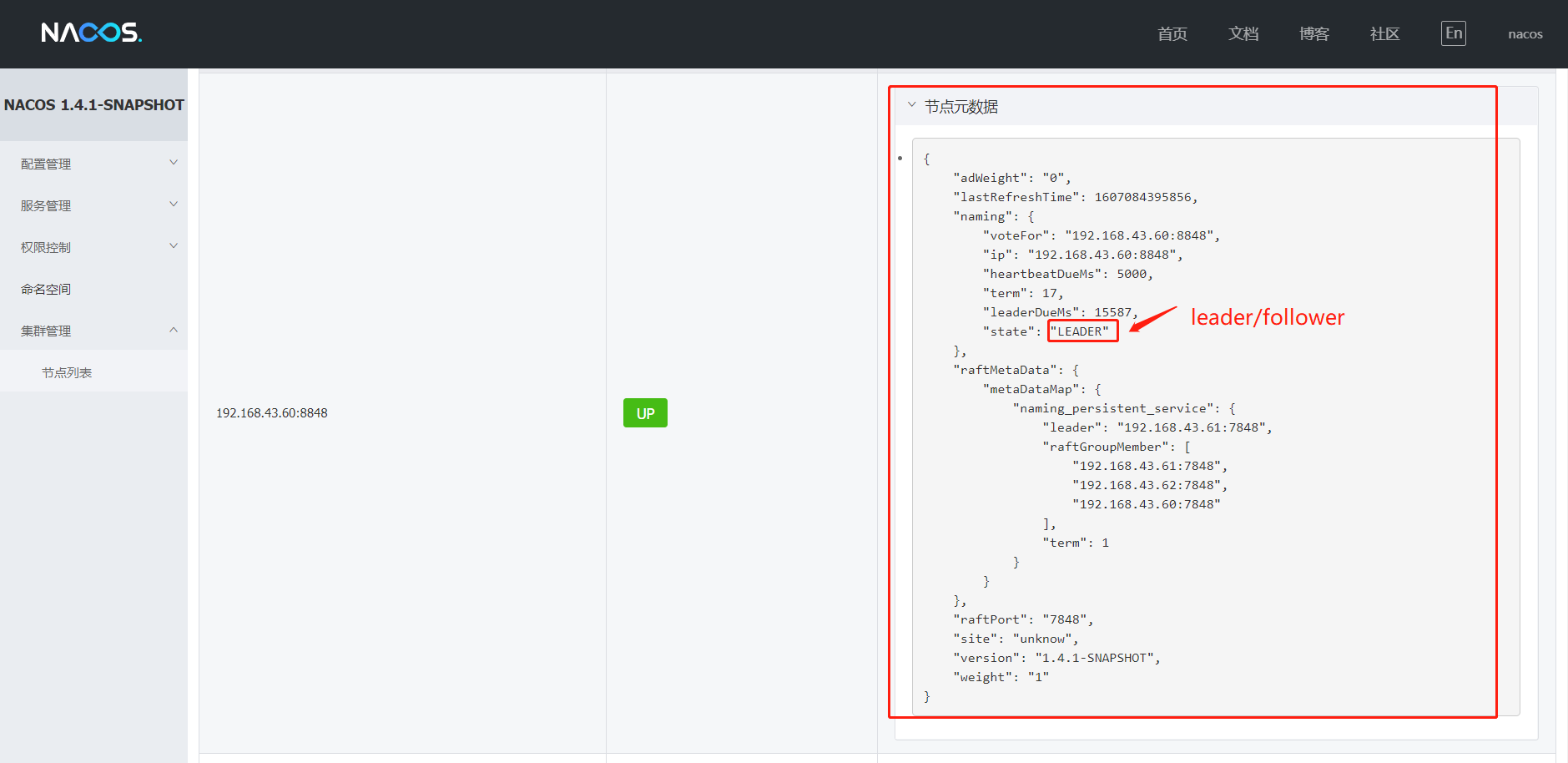This screenshot has height=763, width=1568.
Task: Expand the 服务管理 menu
Action: (93, 205)
